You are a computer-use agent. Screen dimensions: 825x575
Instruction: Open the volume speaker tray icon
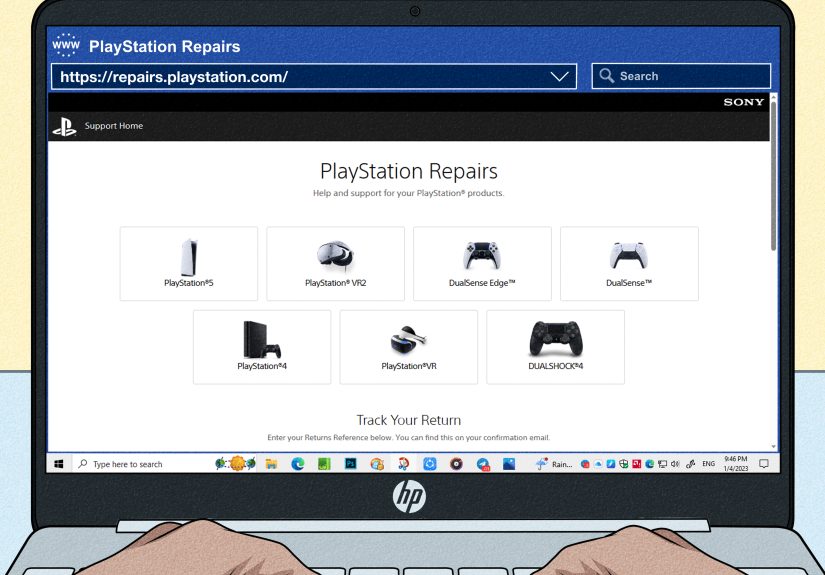676,464
